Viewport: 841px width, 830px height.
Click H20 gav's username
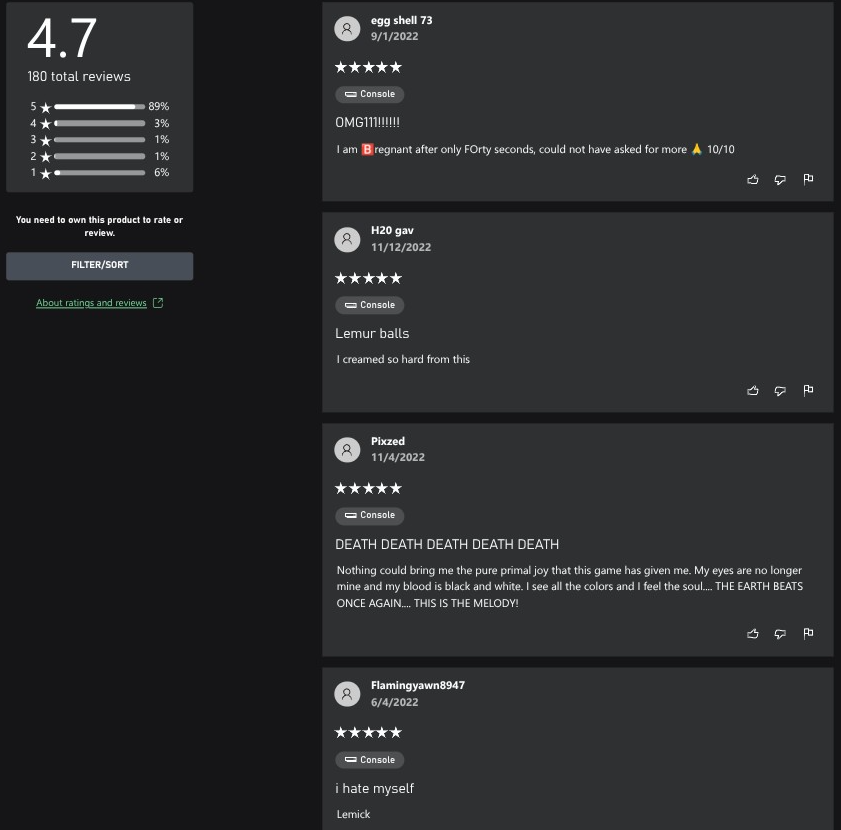(392, 230)
